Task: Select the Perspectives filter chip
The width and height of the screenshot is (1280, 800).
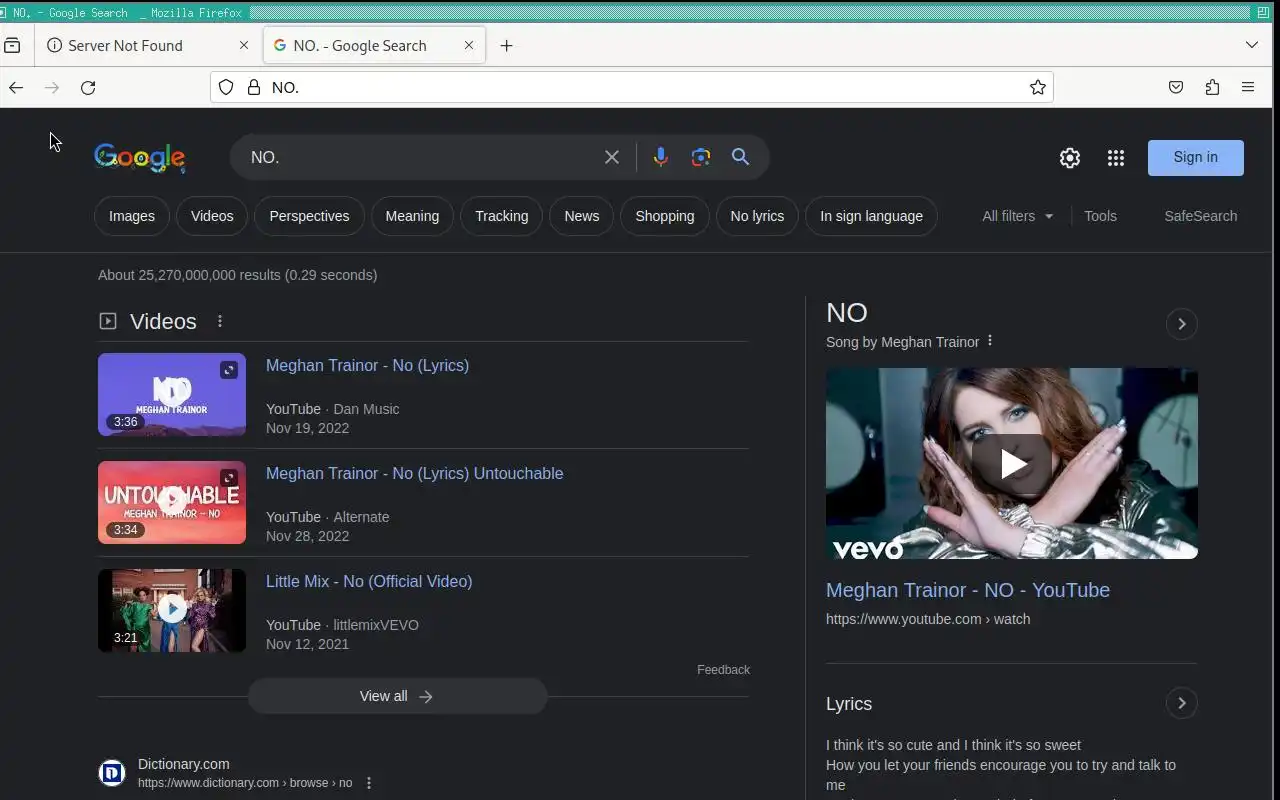Action: click(x=309, y=216)
